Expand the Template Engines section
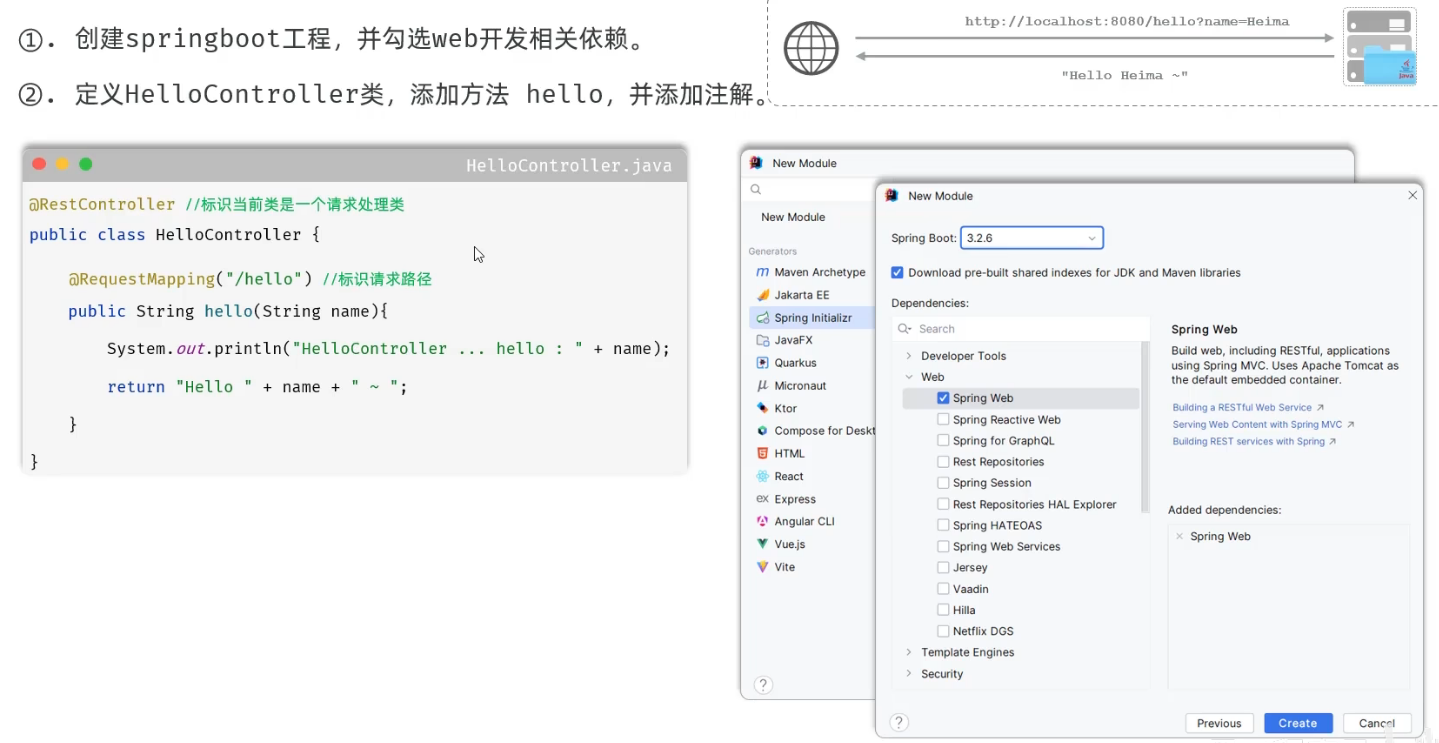 [908, 652]
